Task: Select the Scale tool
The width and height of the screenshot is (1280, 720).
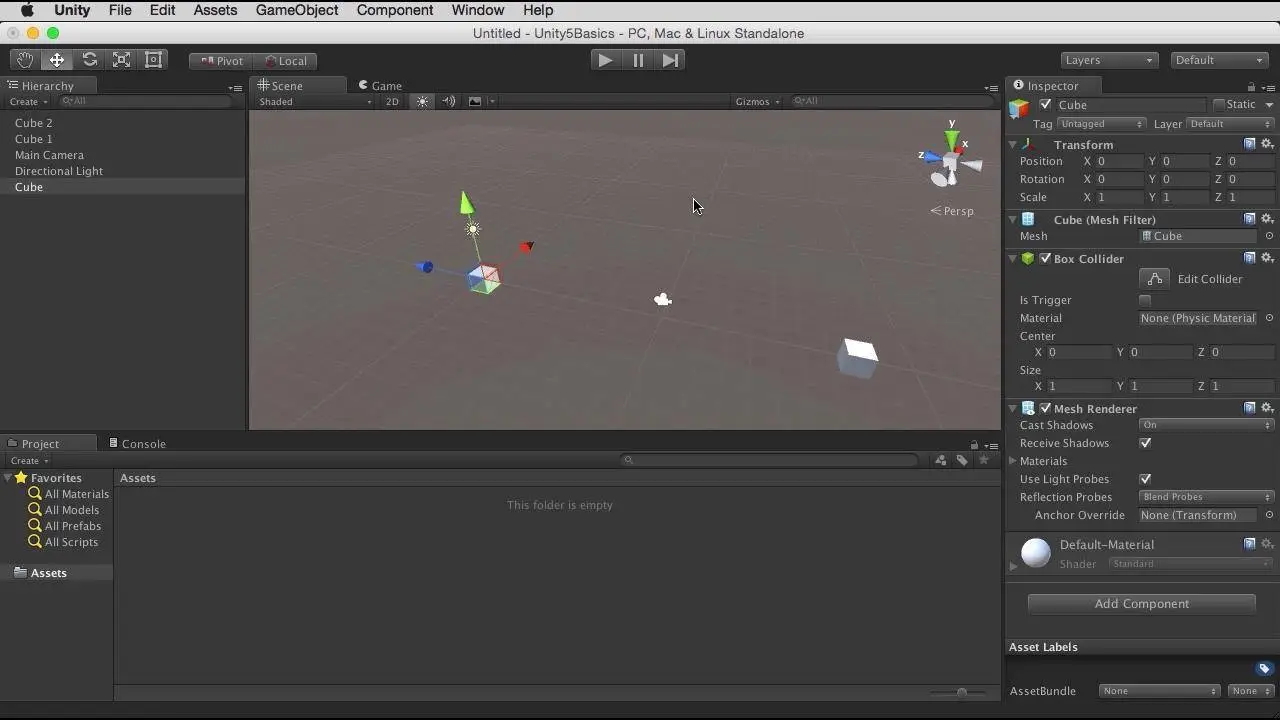Action: click(x=122, y=60)
